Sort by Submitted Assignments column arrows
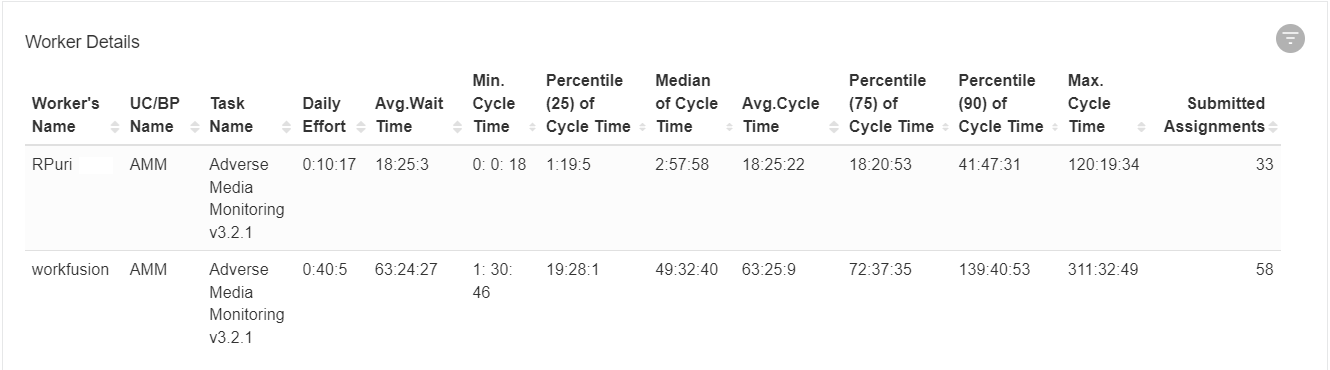Viewport: 1330px width, 370px height. point(1273,127)
